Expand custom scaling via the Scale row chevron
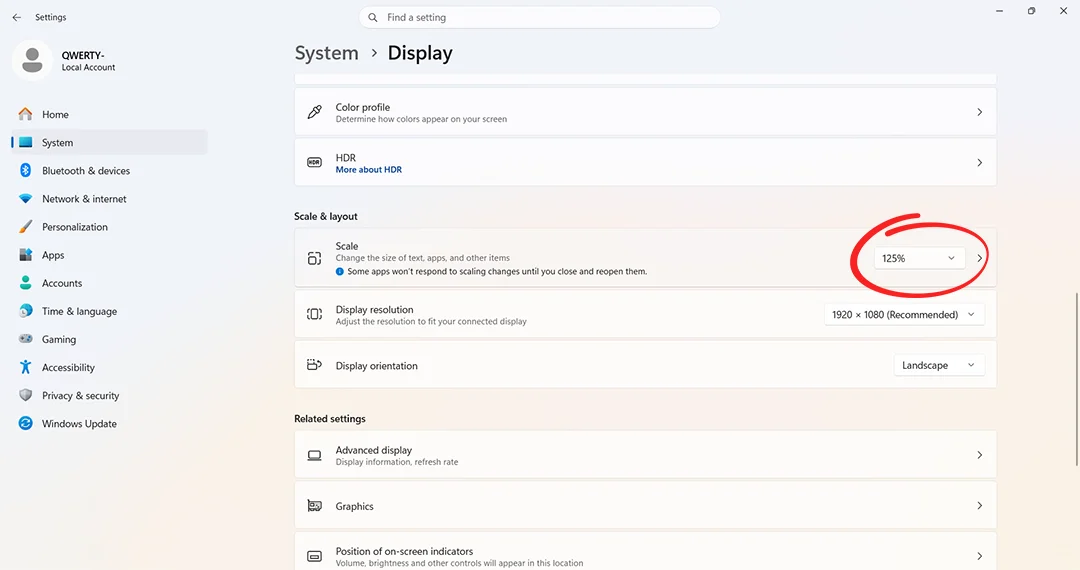 pos(979,258)
